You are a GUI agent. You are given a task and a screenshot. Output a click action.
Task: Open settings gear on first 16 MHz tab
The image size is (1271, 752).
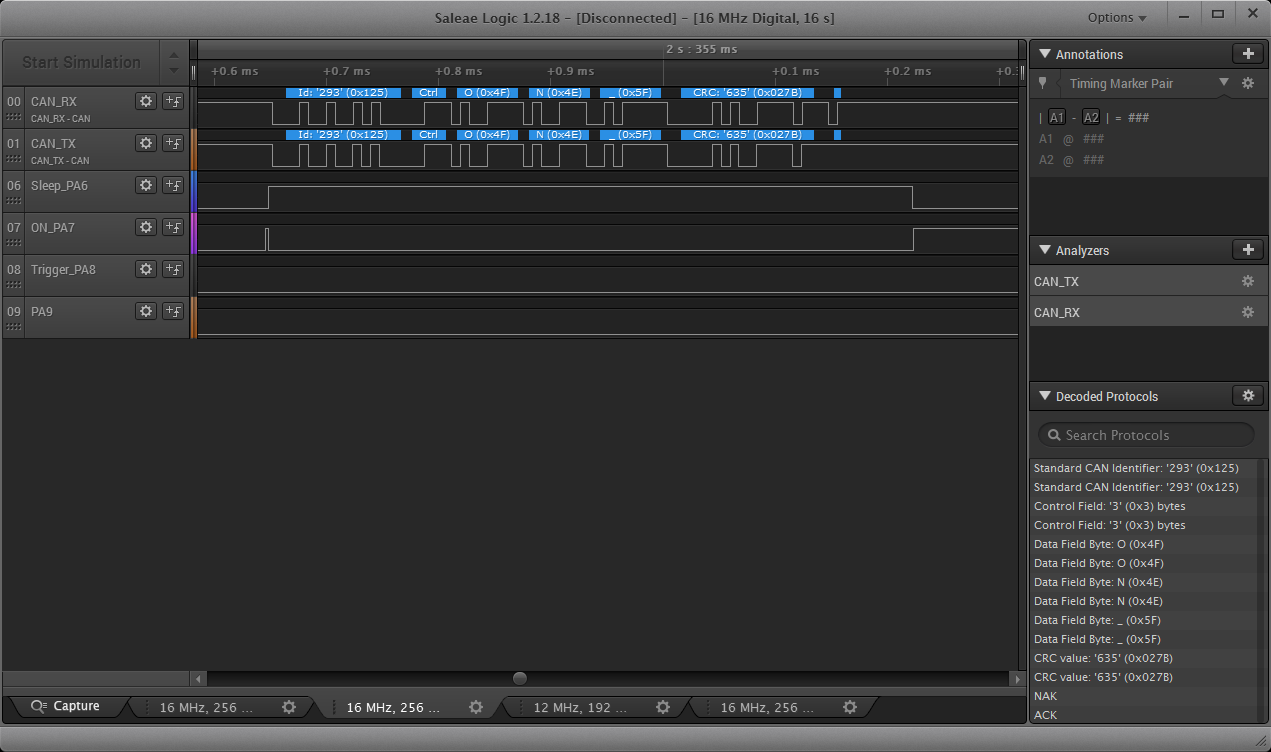(289, 707)
